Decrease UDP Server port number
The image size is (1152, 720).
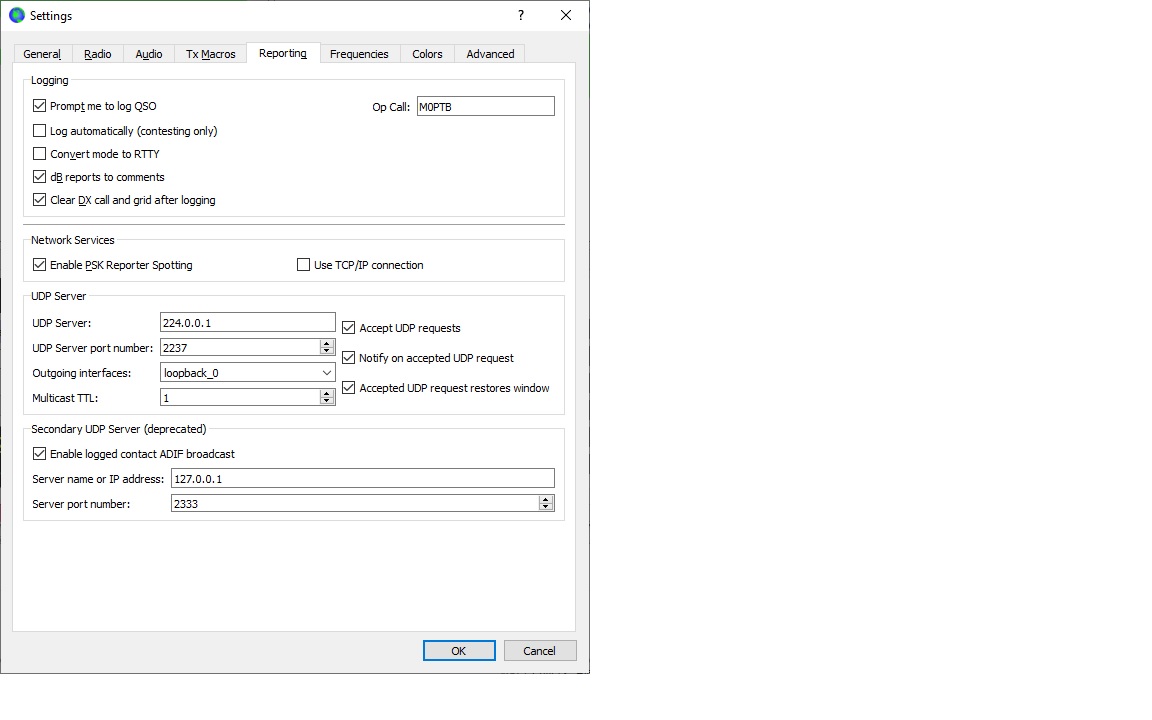(x=328, y=352)
